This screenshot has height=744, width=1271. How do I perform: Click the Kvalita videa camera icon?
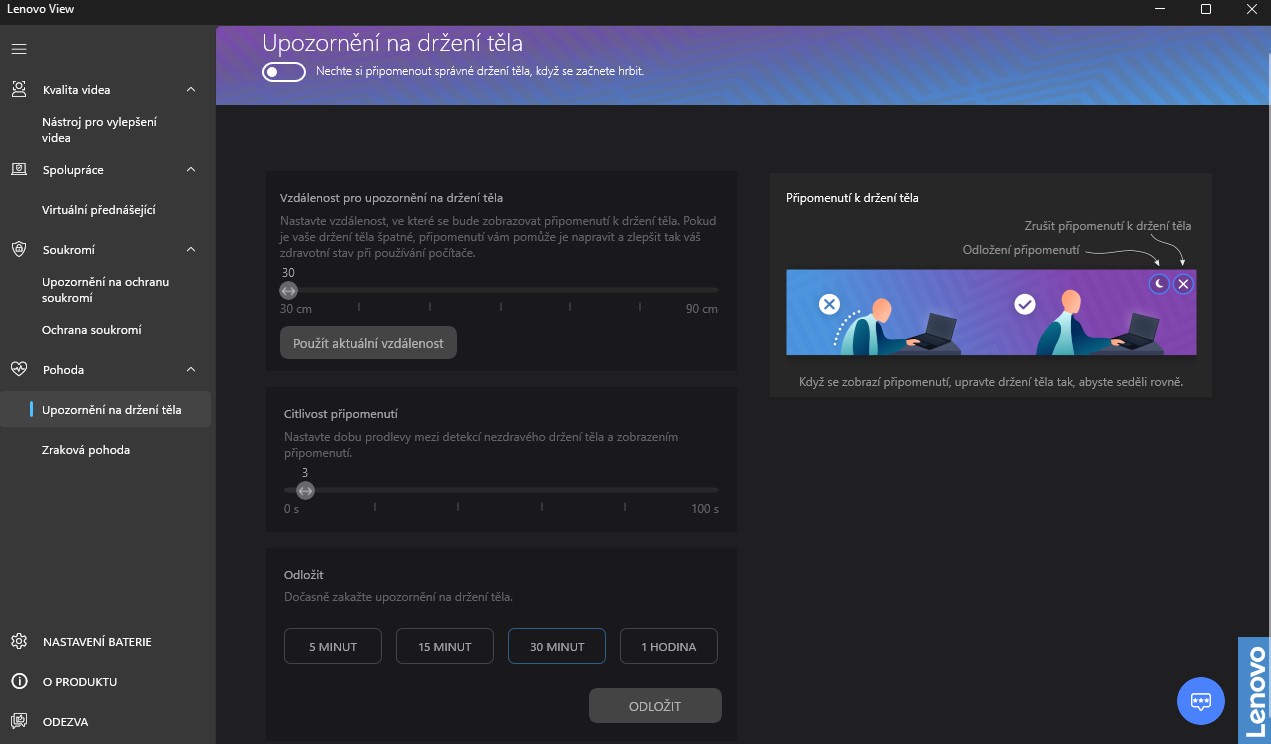tap(19, 90)
